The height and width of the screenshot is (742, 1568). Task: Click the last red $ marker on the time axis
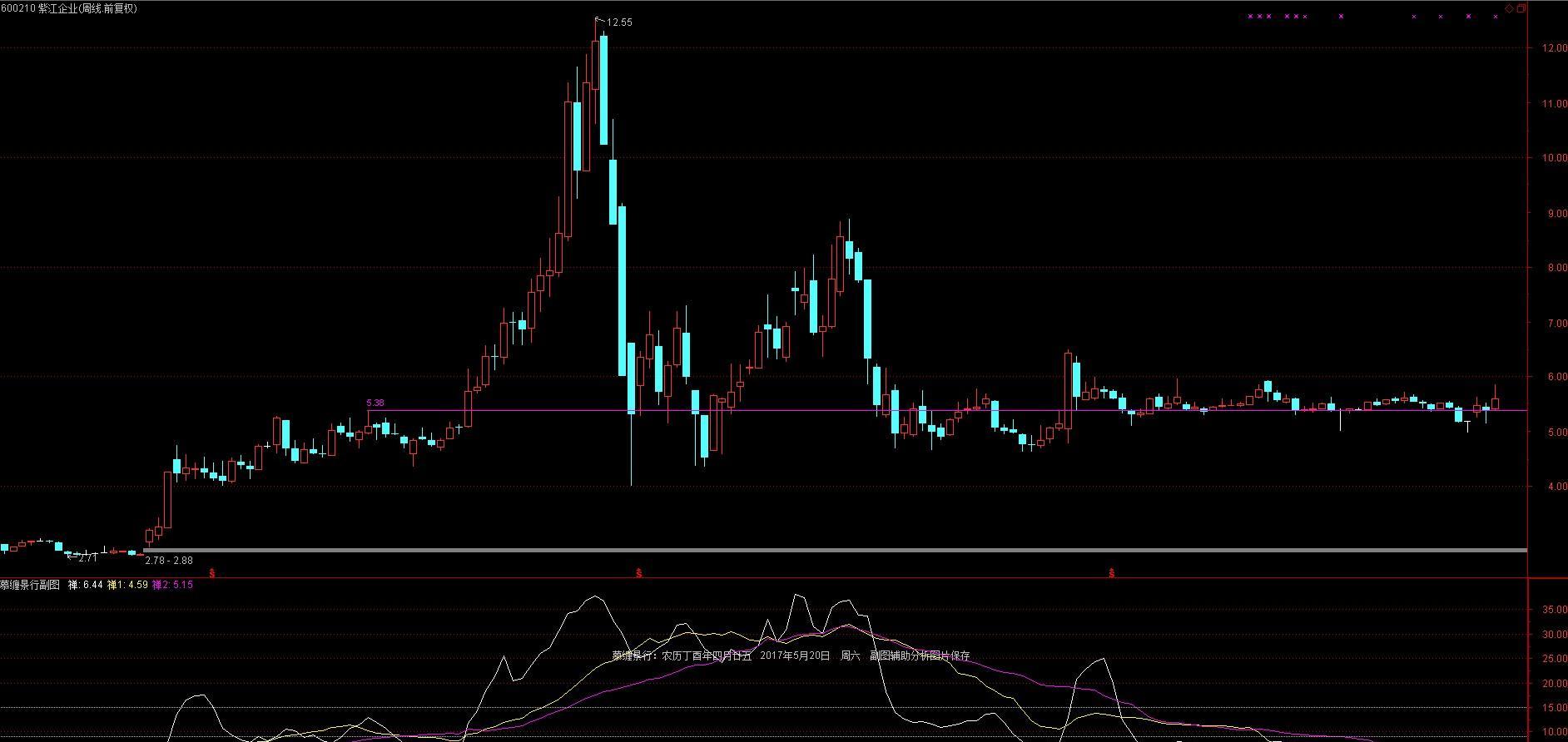[x=1112, y=573]
